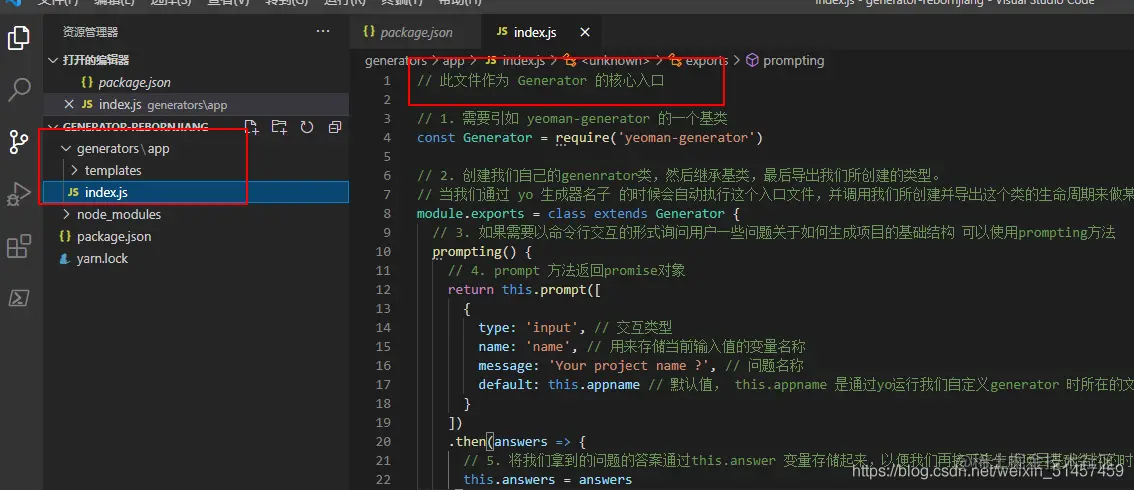Close the index.js editor tab
The image size is (1134, 490).
coord(585,32)
